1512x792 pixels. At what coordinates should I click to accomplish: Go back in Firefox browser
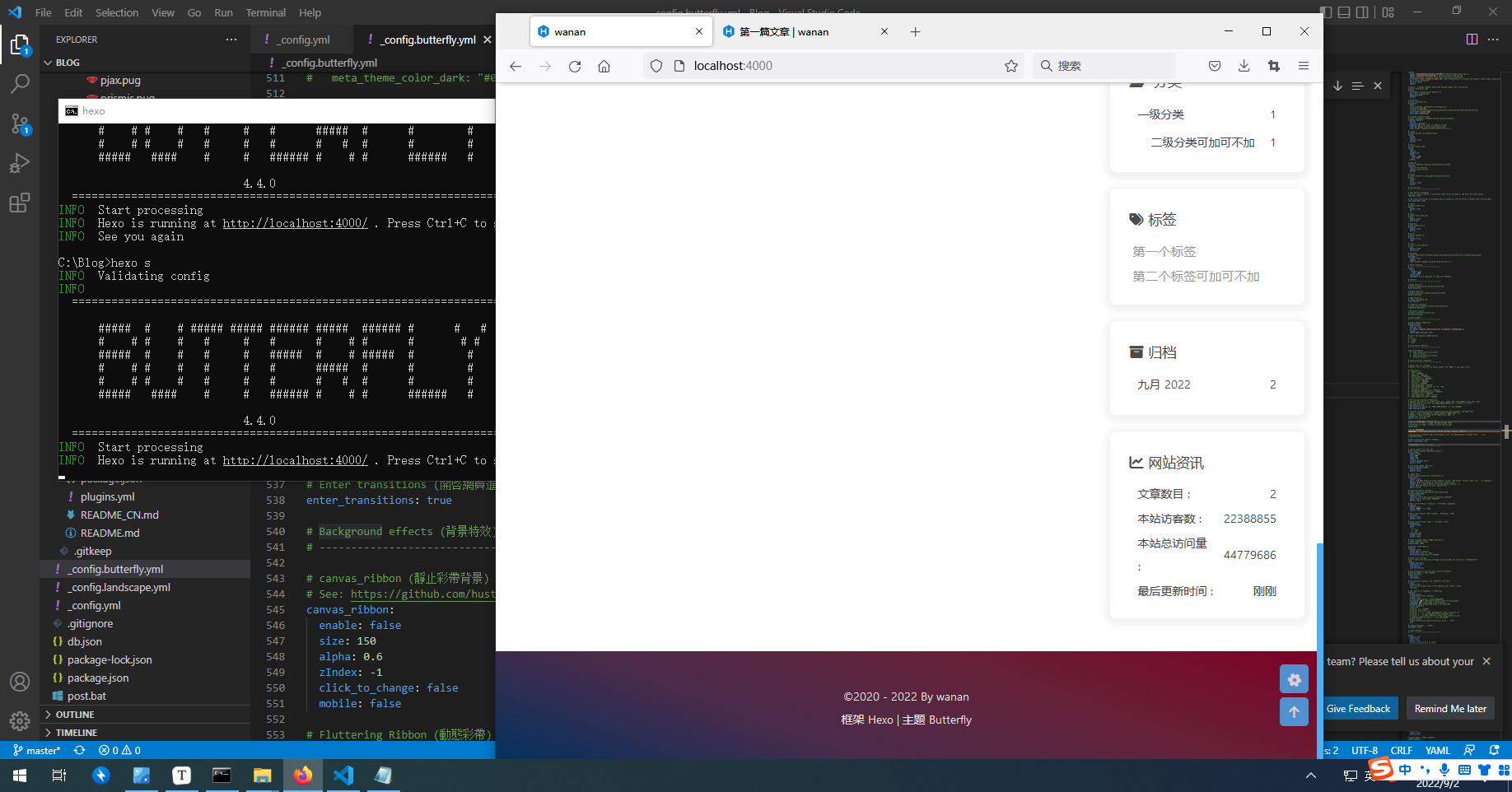pyautogui.click(x=516, y=66)
